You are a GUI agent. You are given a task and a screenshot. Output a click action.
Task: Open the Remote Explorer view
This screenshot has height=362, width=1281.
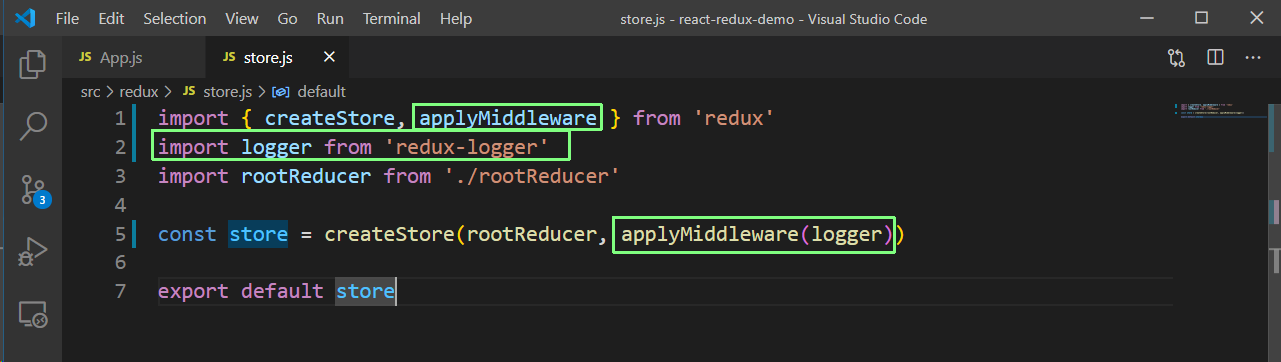click(32, 315)
